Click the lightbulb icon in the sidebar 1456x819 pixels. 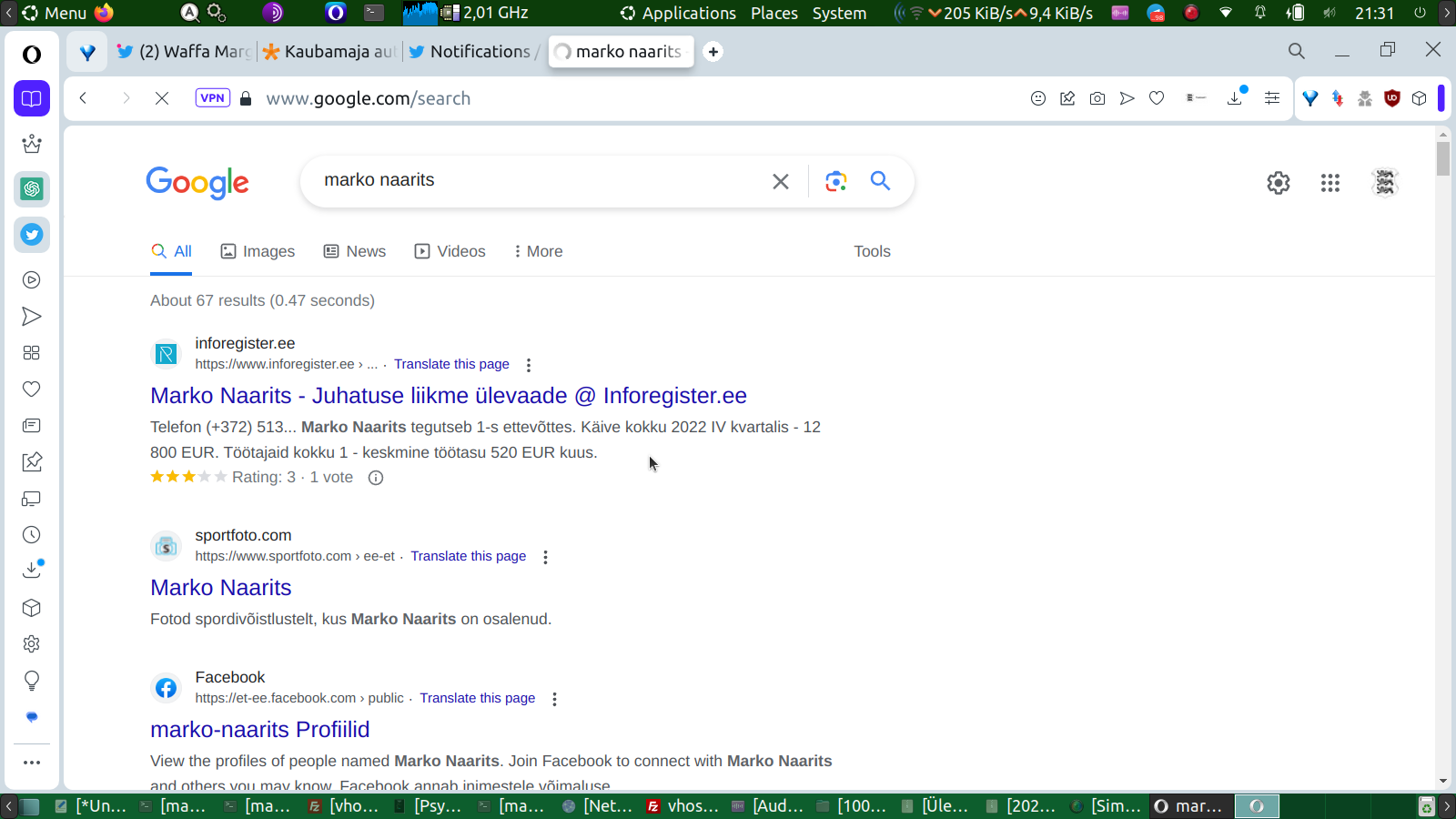(32, 681)
